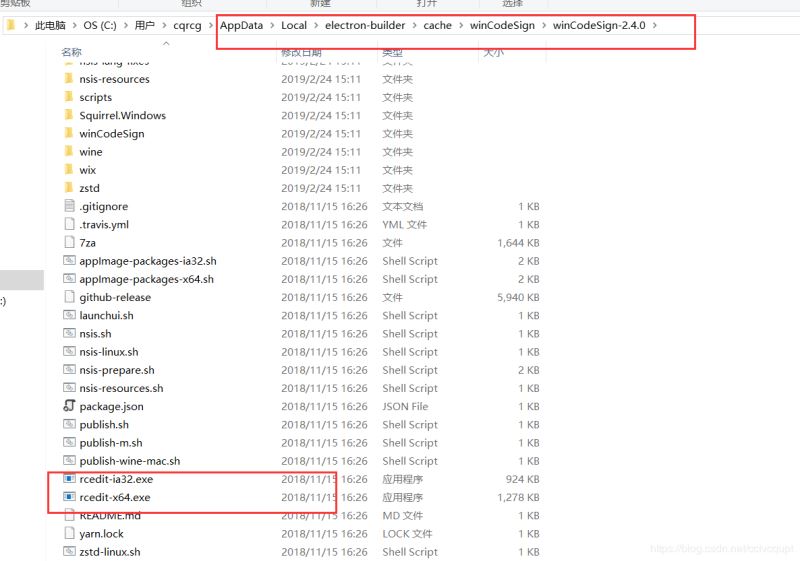Click the 1,278 KB size value

coord(518,497)
